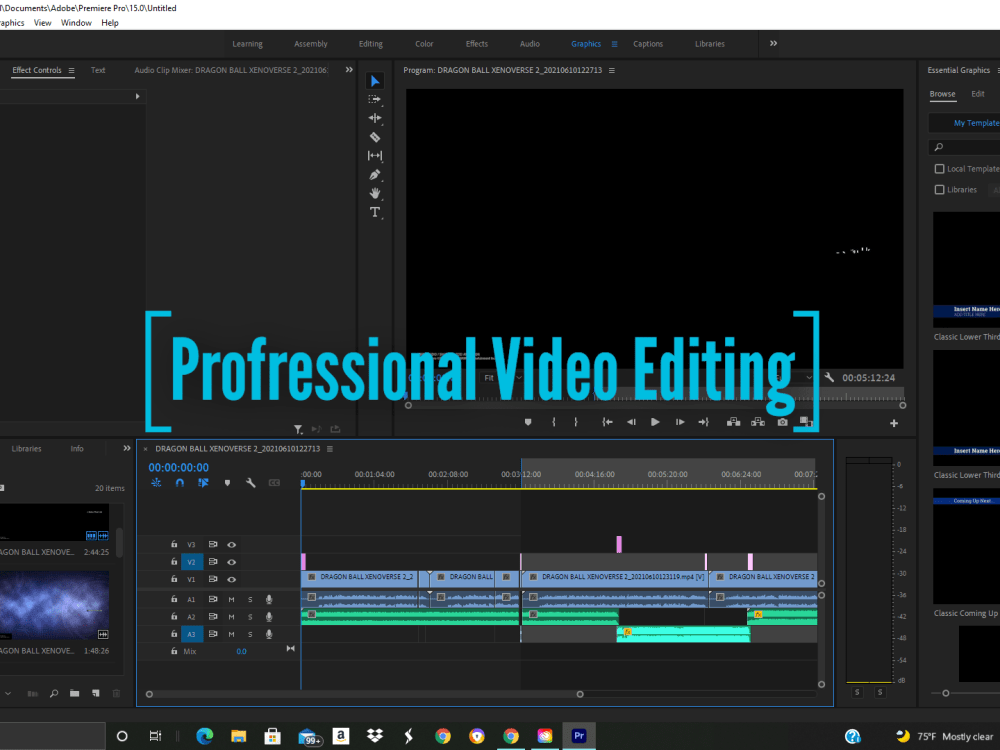This screenshot has height=750, width=1000.
Task: Adjust Essential Graphics thumbnail size slider
Action: (946, 693)
